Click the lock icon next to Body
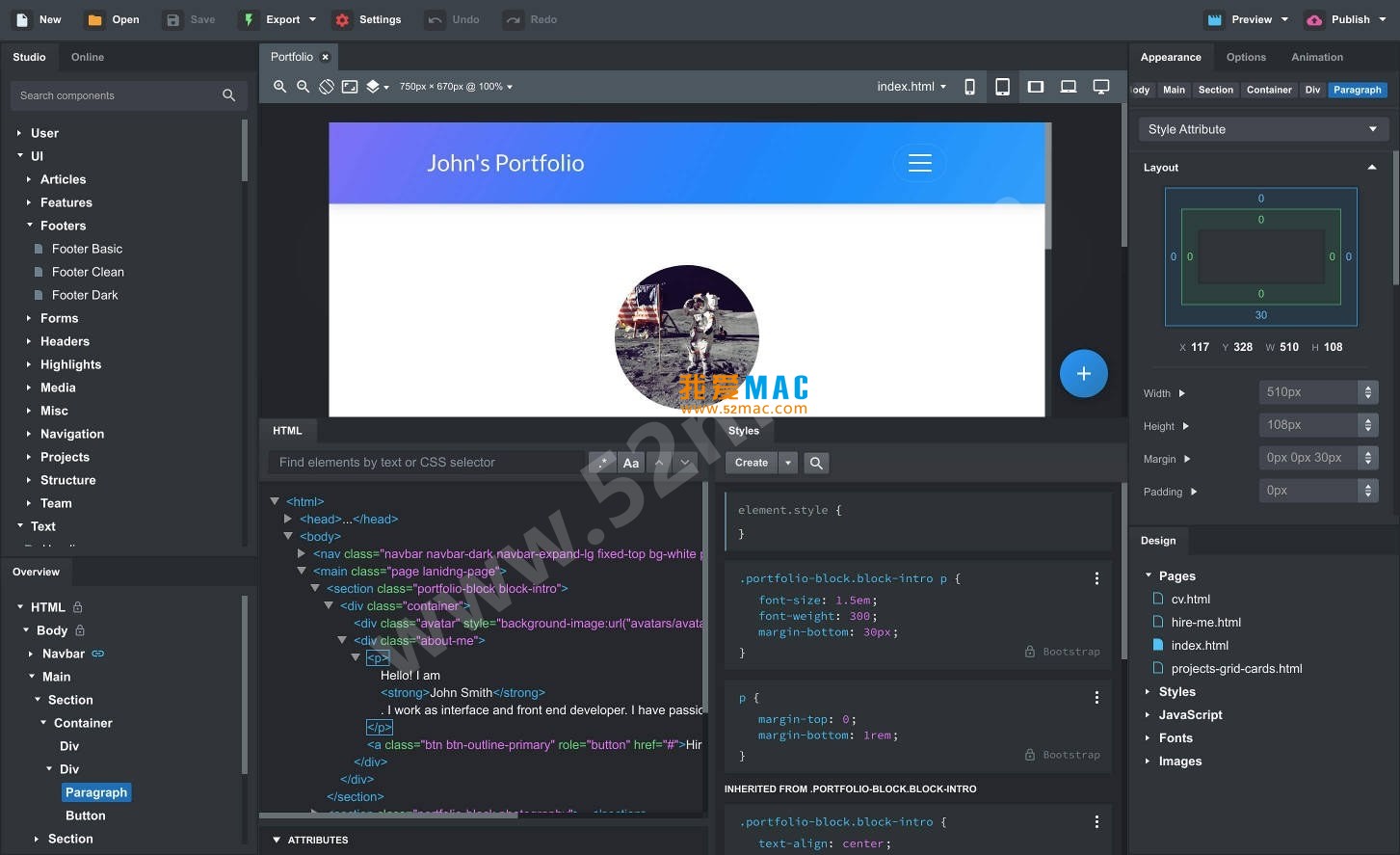 [80, 630]
